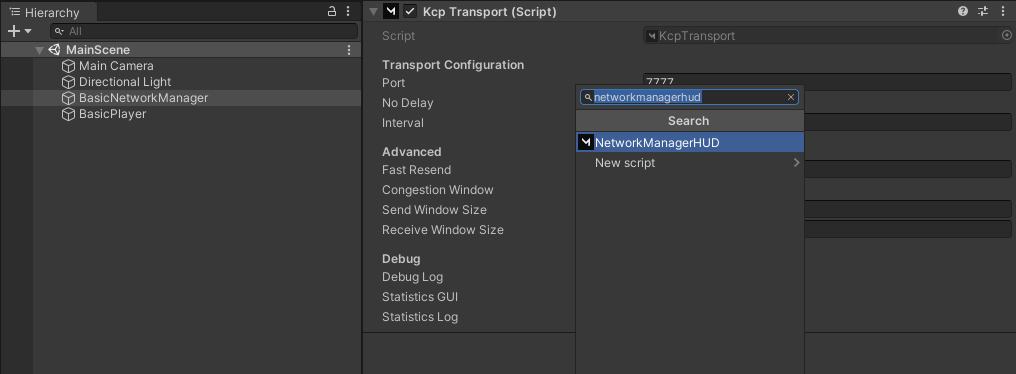Open Kcp Transport help reference icon
The height and width of the screenshot is (374, 1016).
click(x=963, y=11)
